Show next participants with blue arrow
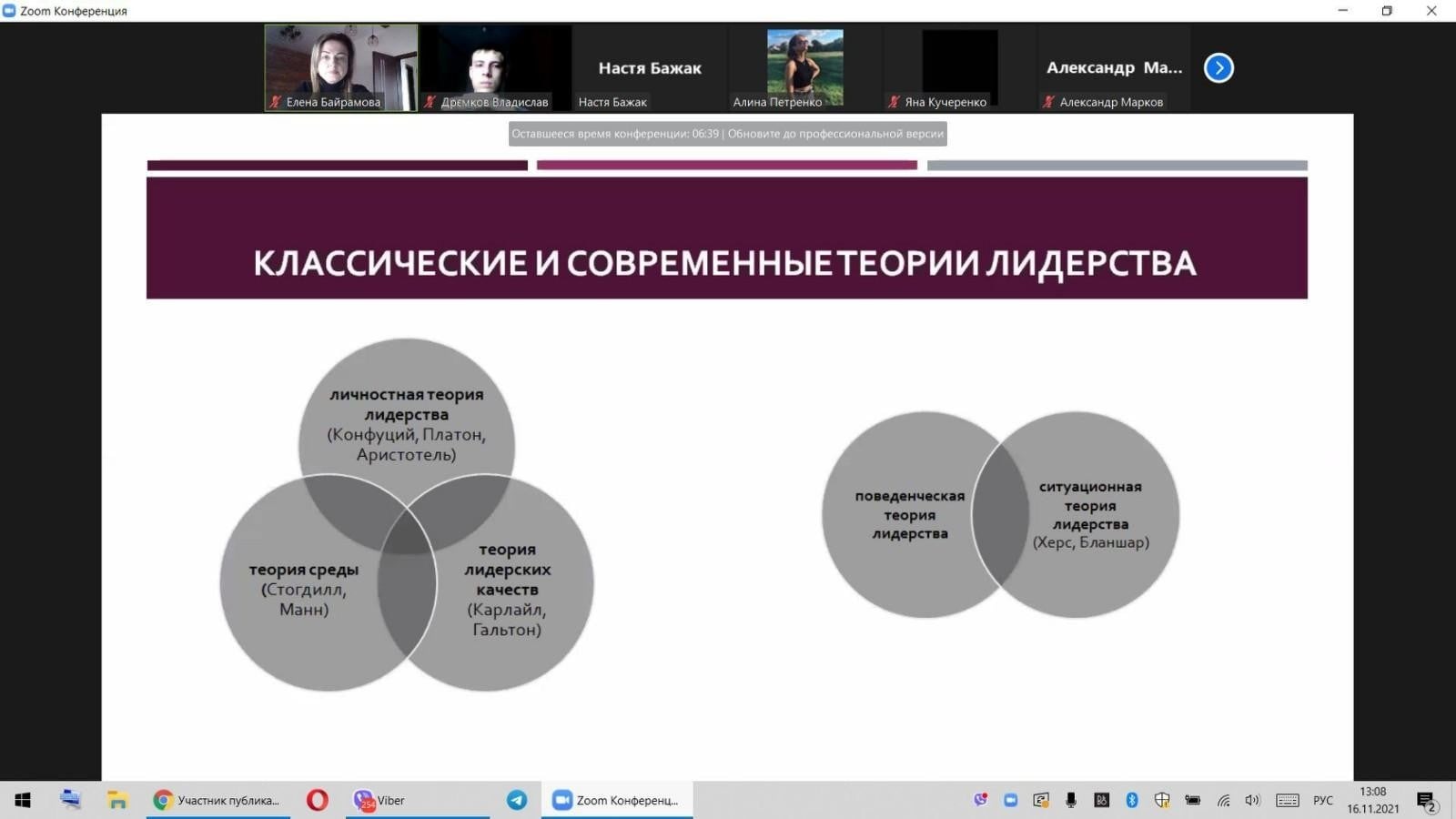The width and height of the screenshot is (1456, 819). [x=1218, y=68]
